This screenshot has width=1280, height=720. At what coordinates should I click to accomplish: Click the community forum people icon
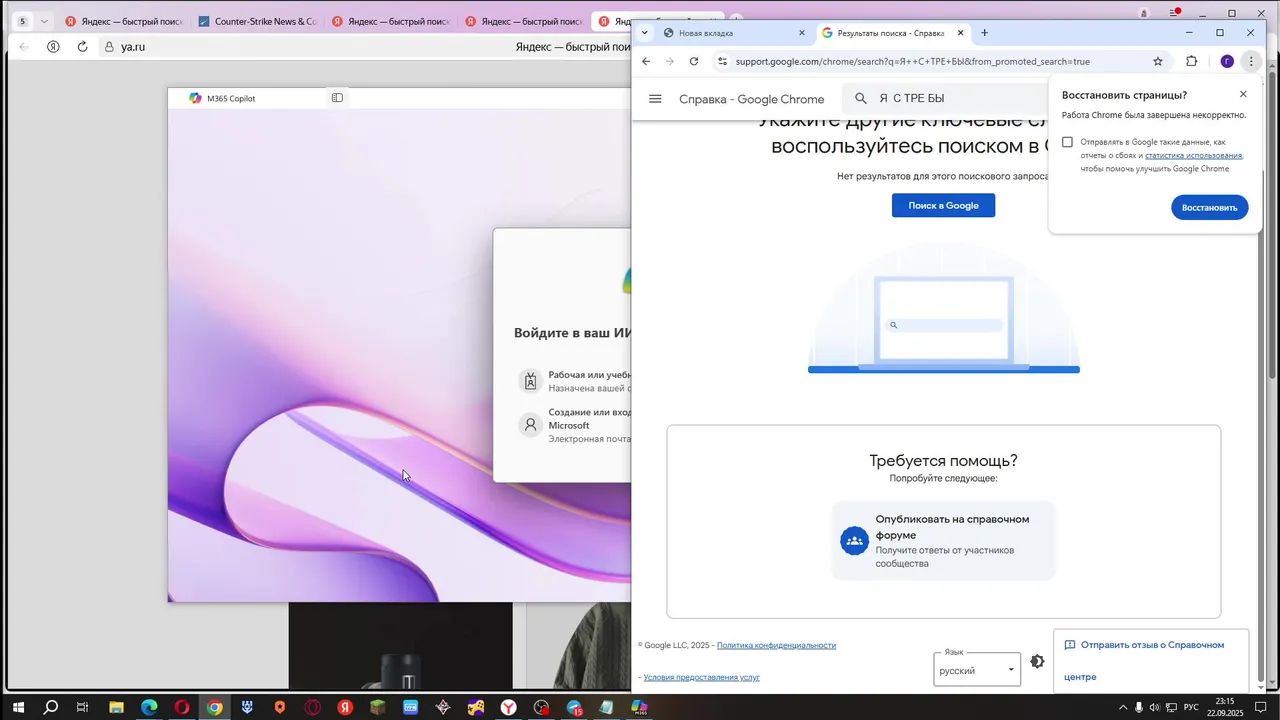tap(854, 541)
